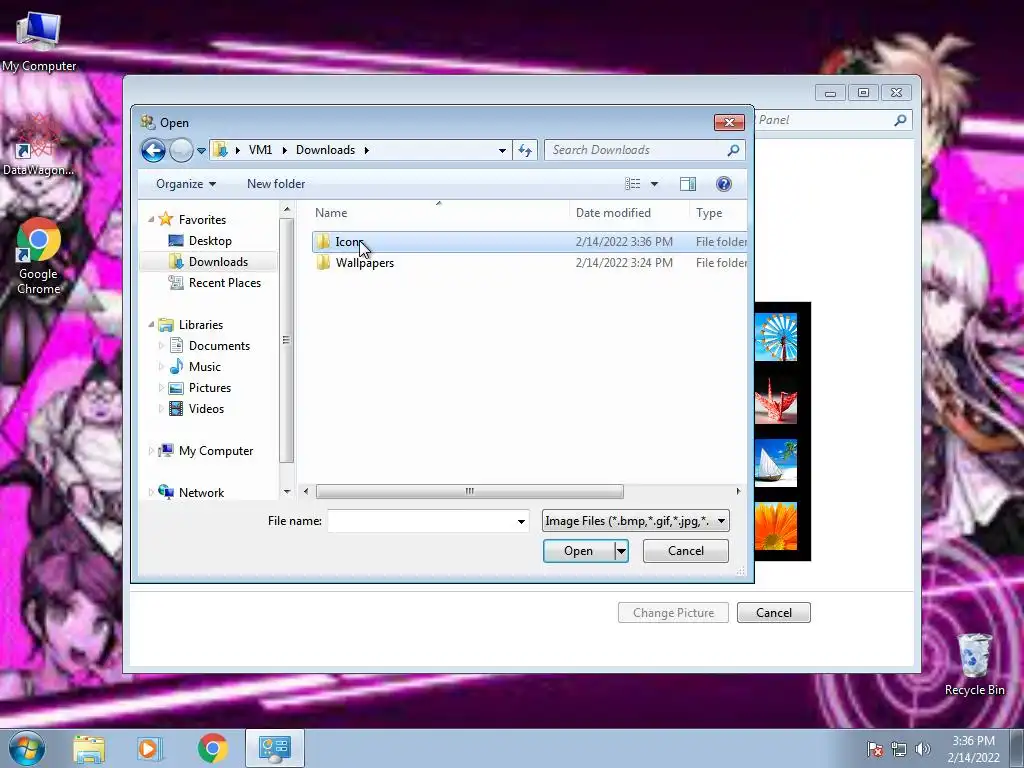Click the navigation pane vertical scrollbar thumb
1024x768 pixels.
click(286, 340)
